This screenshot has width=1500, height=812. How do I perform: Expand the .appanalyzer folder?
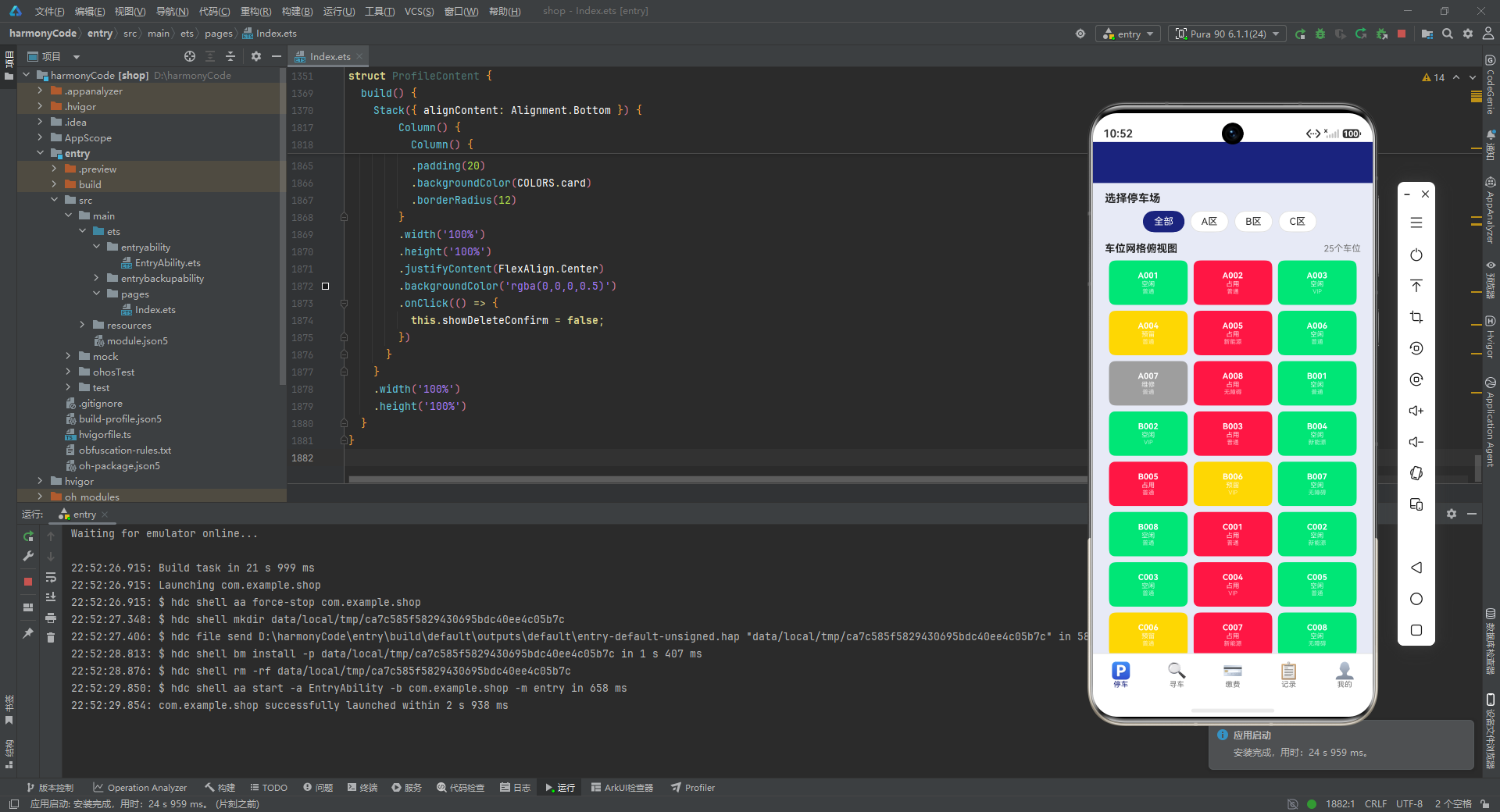40,91
